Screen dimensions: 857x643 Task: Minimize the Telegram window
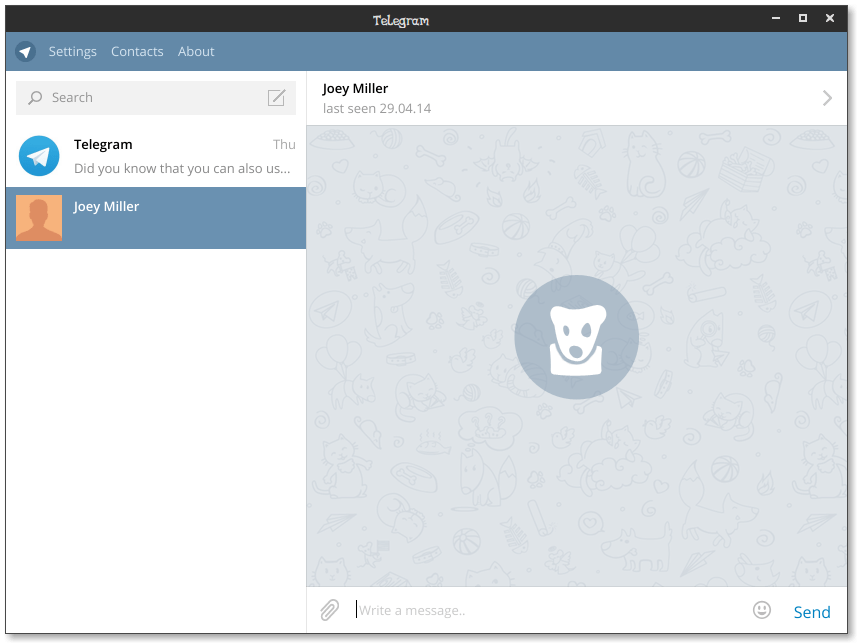point(775,19)
